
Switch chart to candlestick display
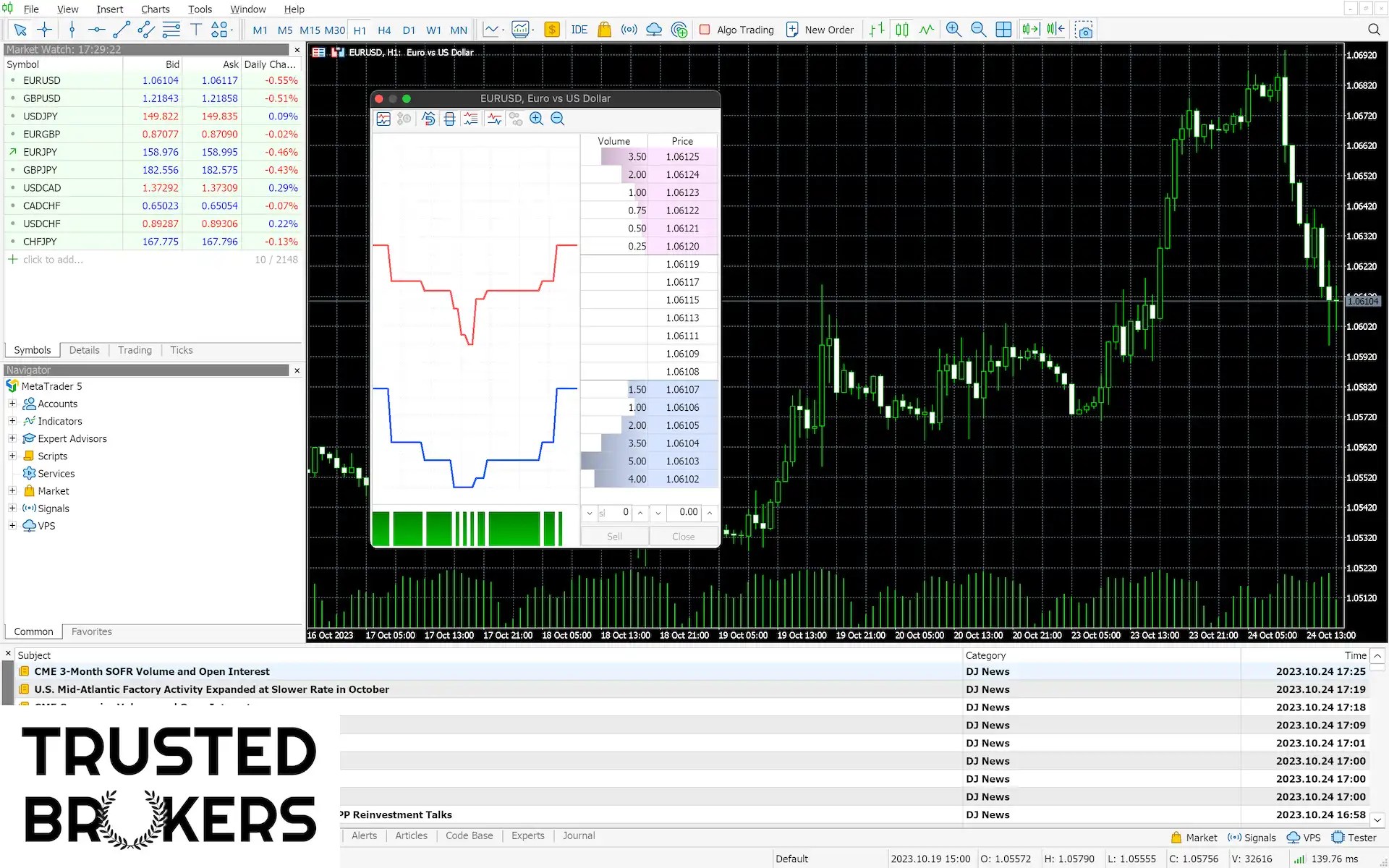[902, 30]
